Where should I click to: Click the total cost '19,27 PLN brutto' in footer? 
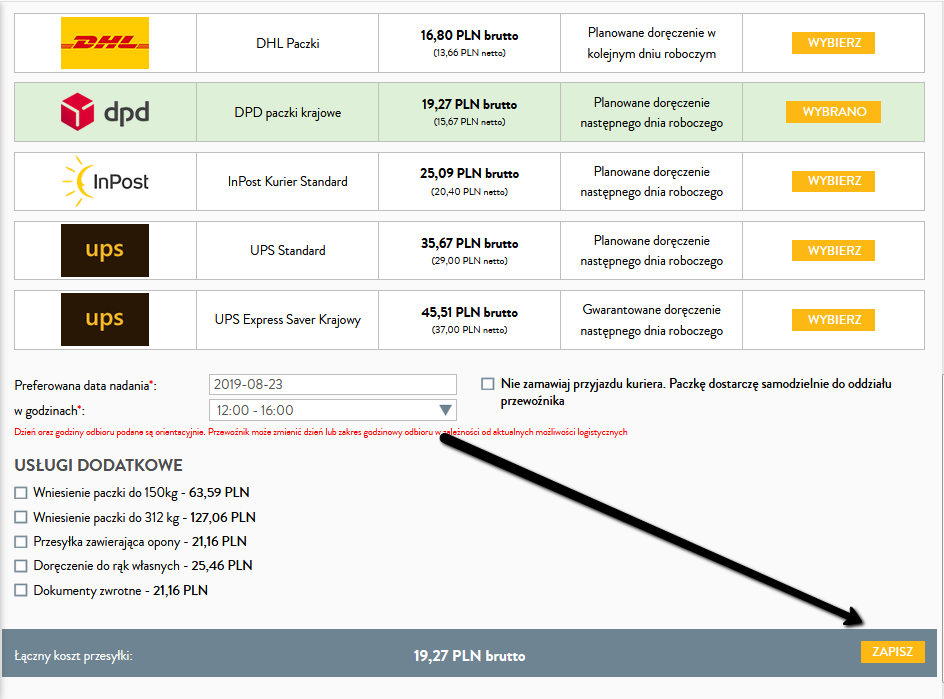(470, 656)
